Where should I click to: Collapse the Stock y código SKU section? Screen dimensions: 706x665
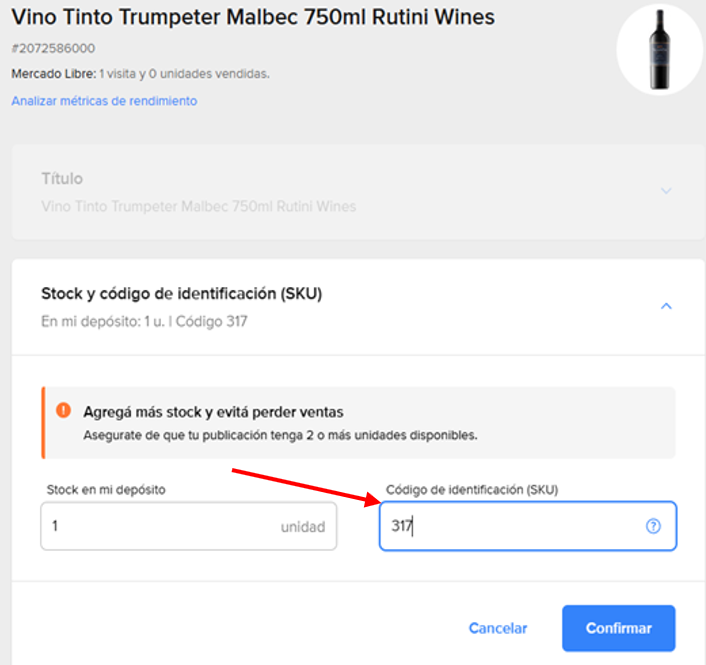(x=666, y=306)
